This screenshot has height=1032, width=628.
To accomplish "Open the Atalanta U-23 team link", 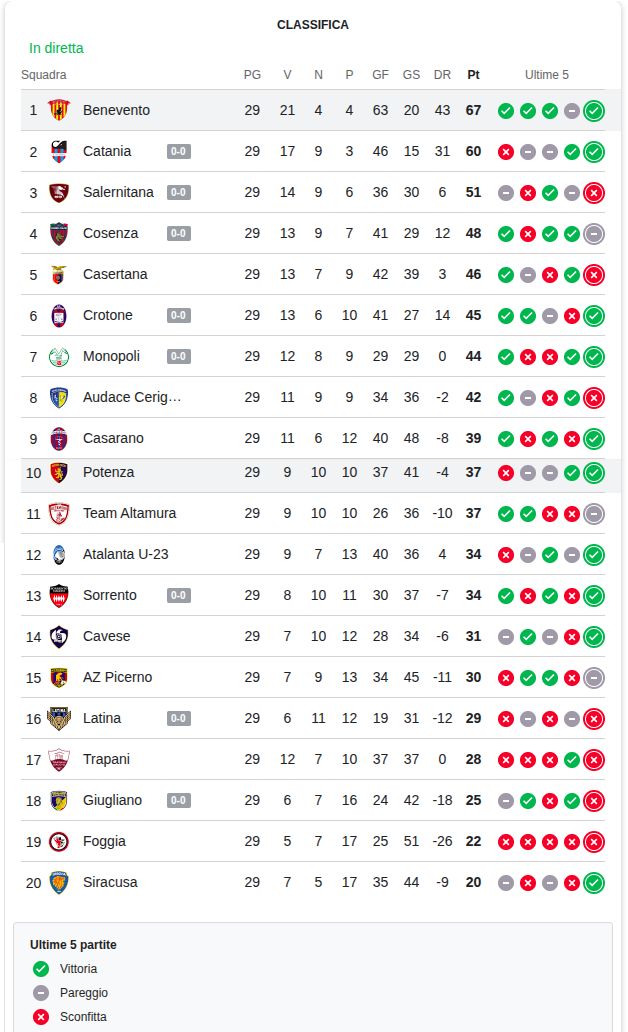I will pyautogui.click(x=125, y=554).
